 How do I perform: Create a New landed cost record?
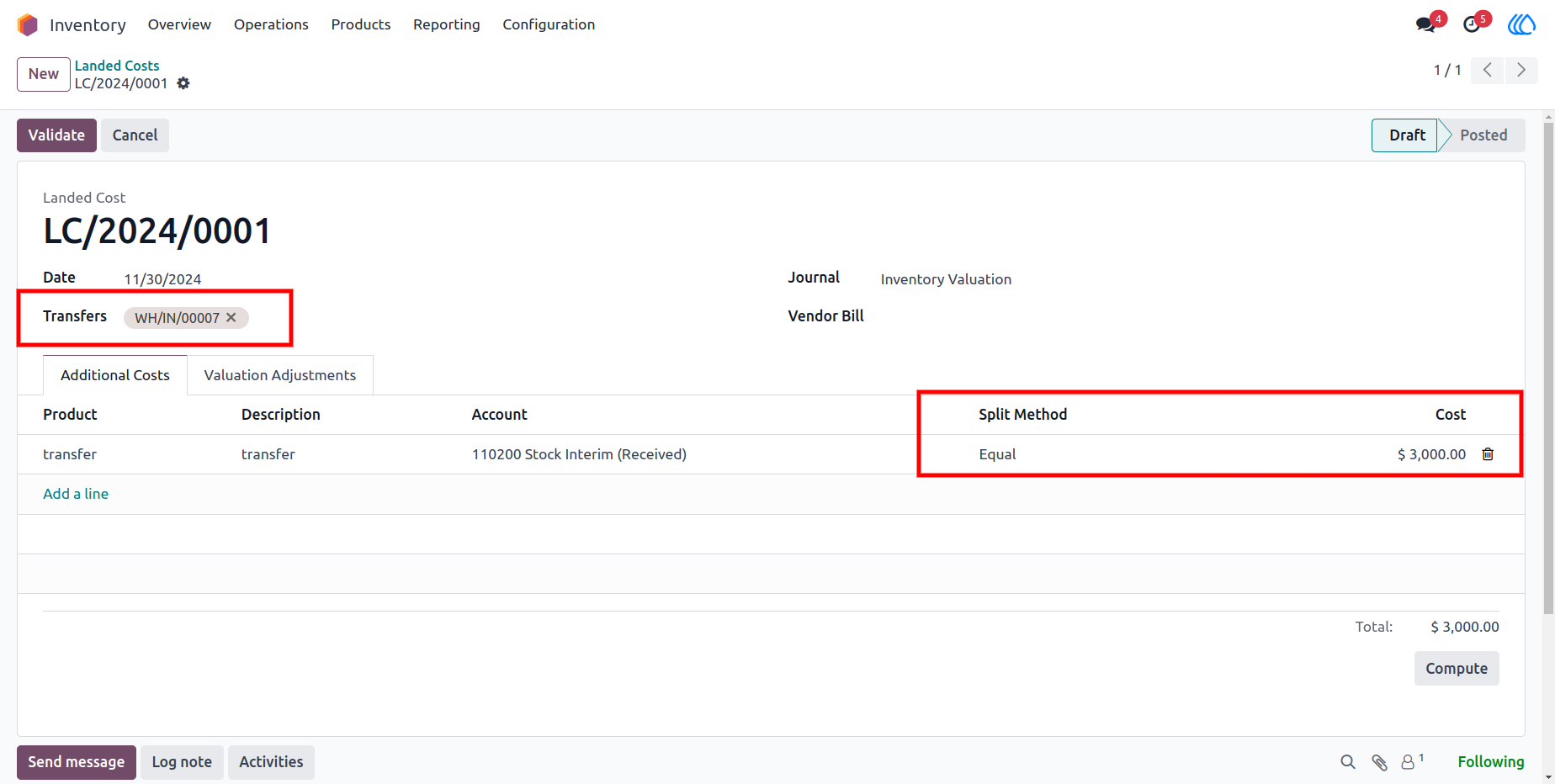tap(44, 74)
